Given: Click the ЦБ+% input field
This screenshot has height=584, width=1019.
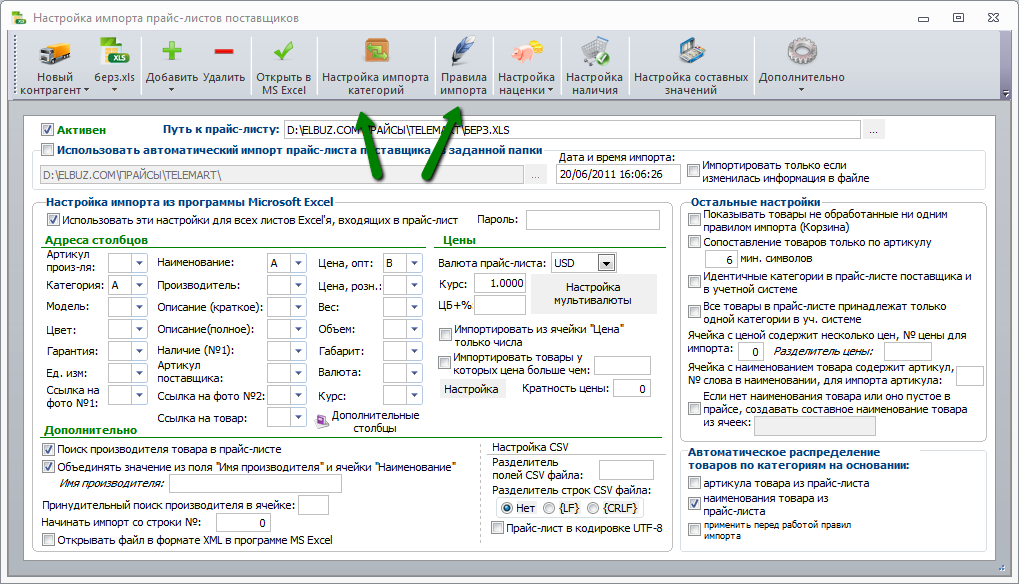Looking at the screenshot, I should pos(500,305).
